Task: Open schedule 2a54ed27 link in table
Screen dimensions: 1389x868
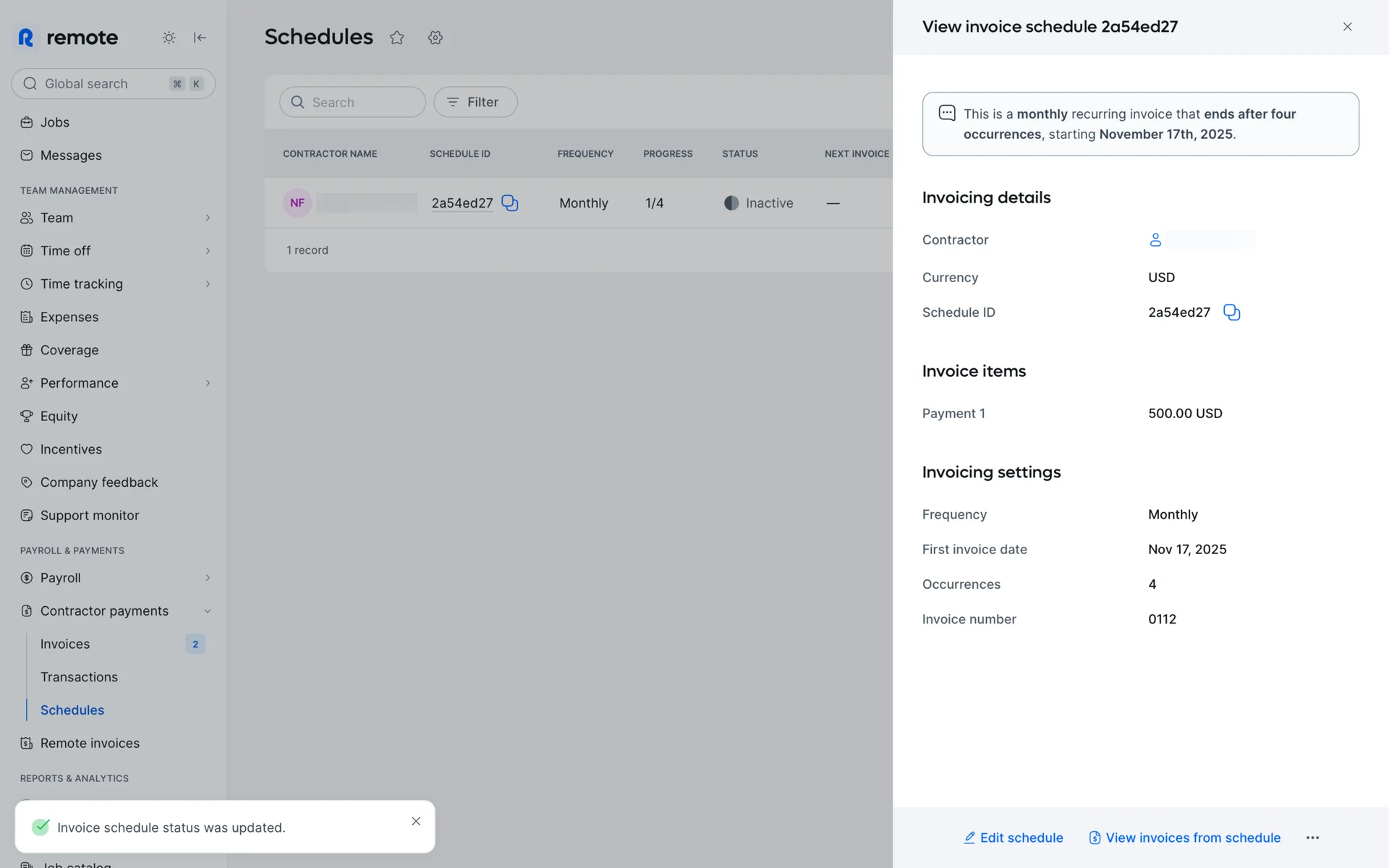Action: tap(462, 203)
